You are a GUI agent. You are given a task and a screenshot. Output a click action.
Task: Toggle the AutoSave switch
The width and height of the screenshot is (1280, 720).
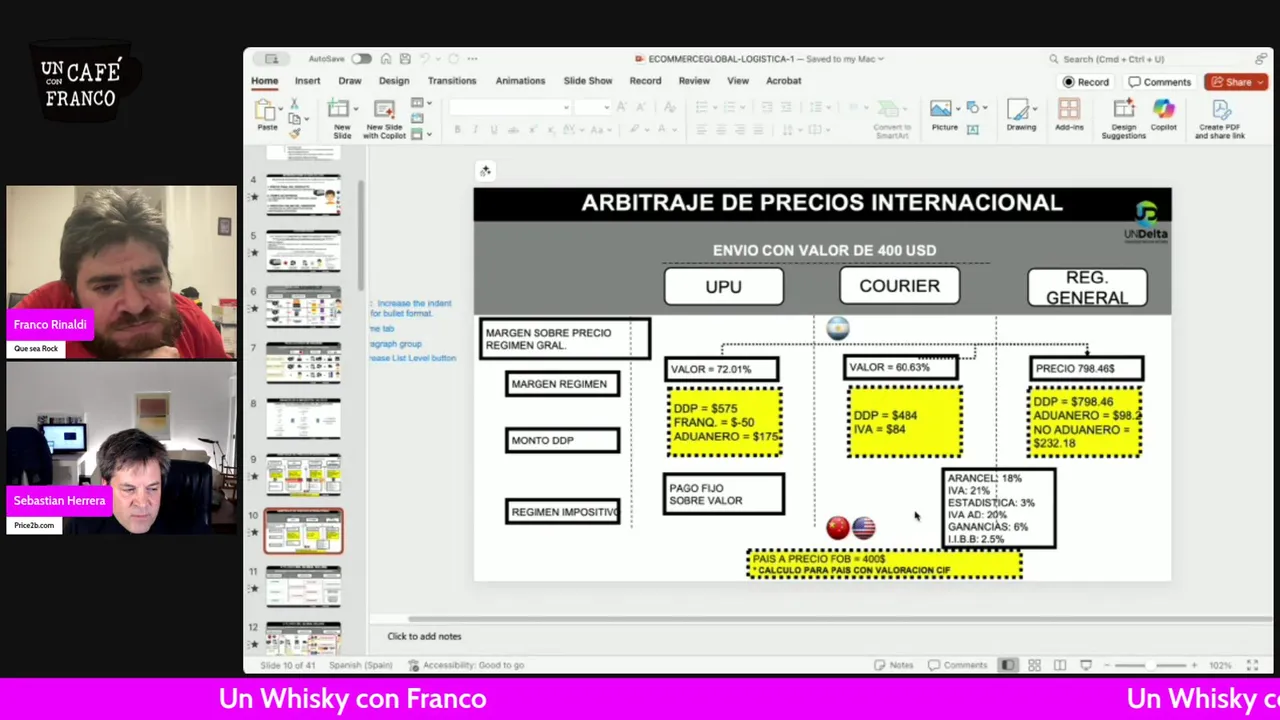point(361,59)
